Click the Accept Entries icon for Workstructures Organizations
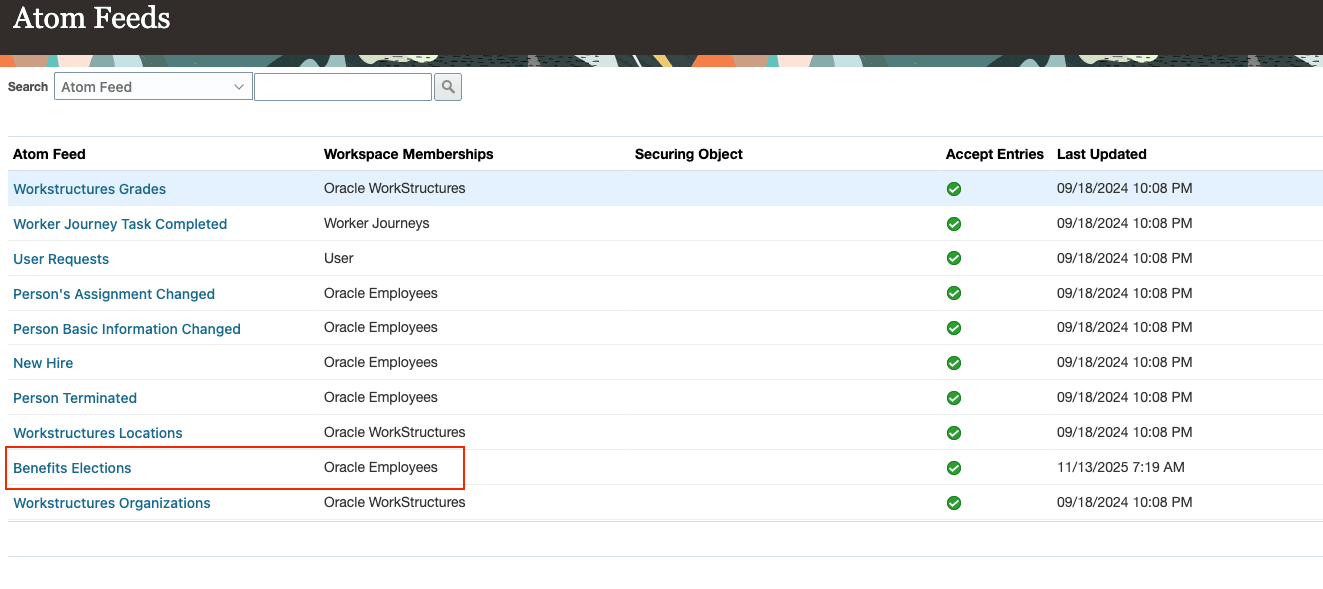Viewport: 1323px width, 589px height. point(953,502)
